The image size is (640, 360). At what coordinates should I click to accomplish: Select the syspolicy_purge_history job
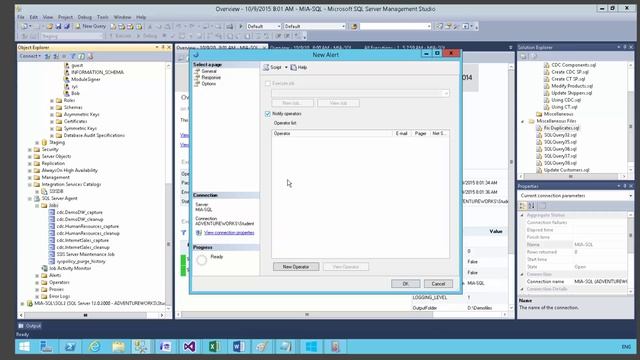tap(81, 261)
